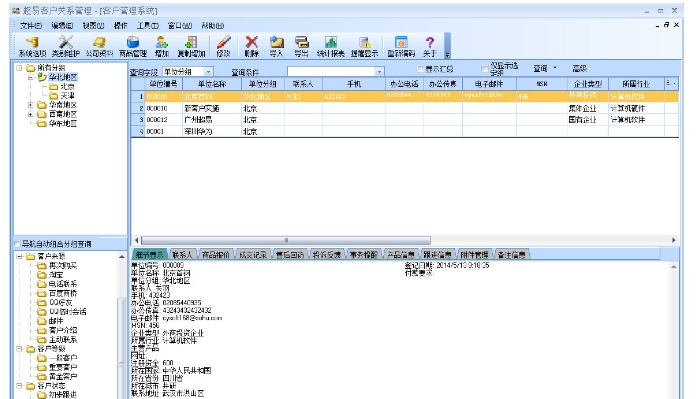Viewport: 697px width, 399px height.
Task: Click the 修改 pencil icon
Action: 223,46
